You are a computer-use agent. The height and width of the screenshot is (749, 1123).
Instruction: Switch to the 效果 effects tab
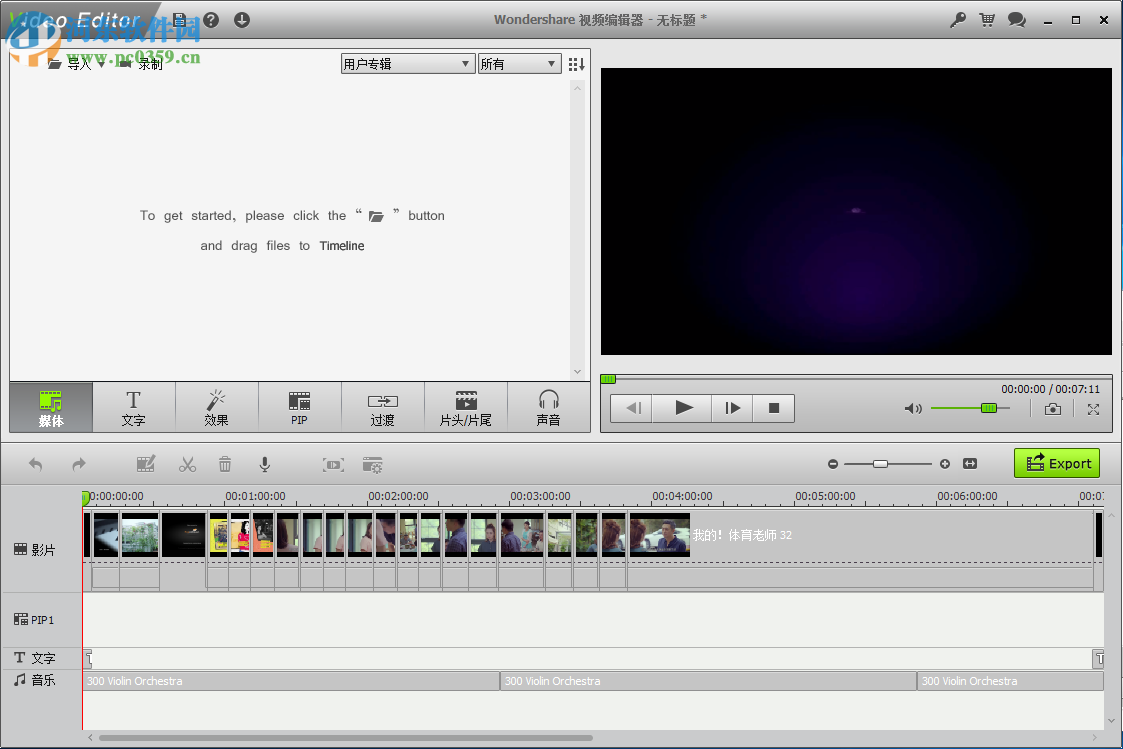[216, 407]
